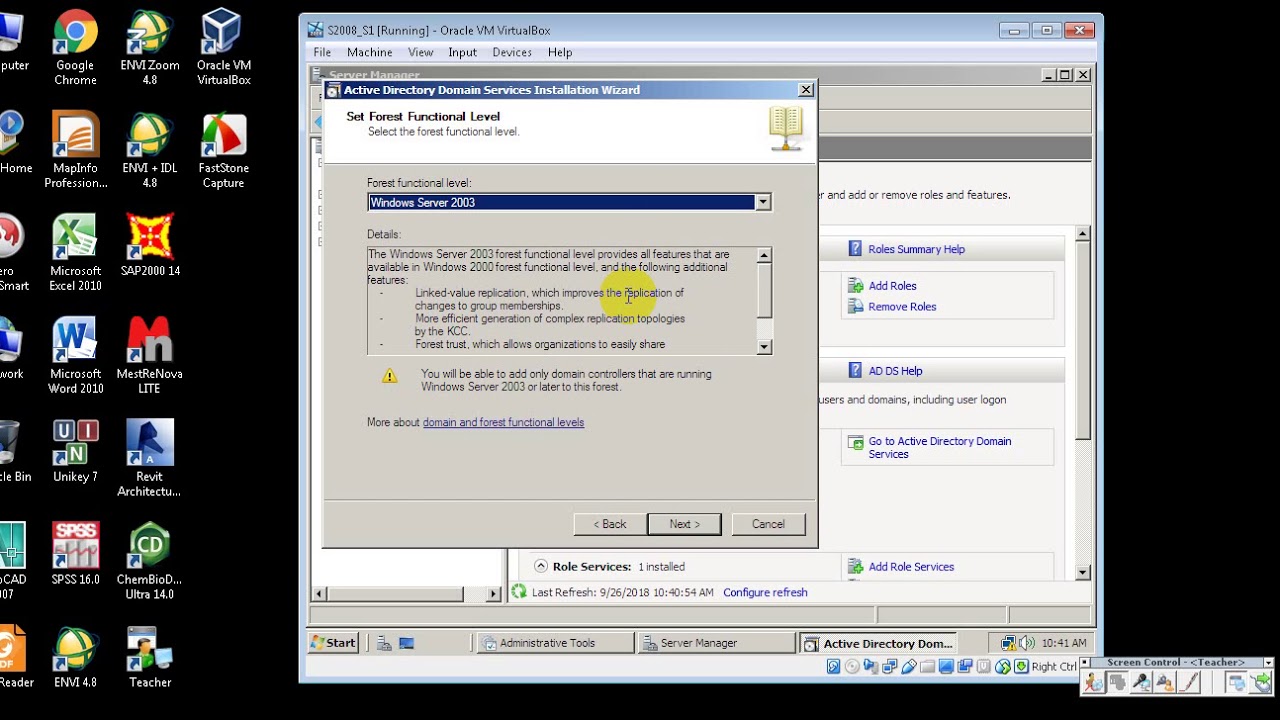Click the guest Start button

click(x=334, y=643)
